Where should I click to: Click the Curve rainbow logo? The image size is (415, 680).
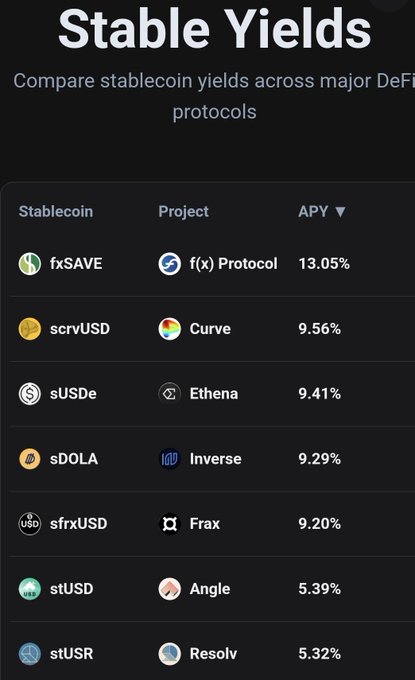[x=169, y=329]
